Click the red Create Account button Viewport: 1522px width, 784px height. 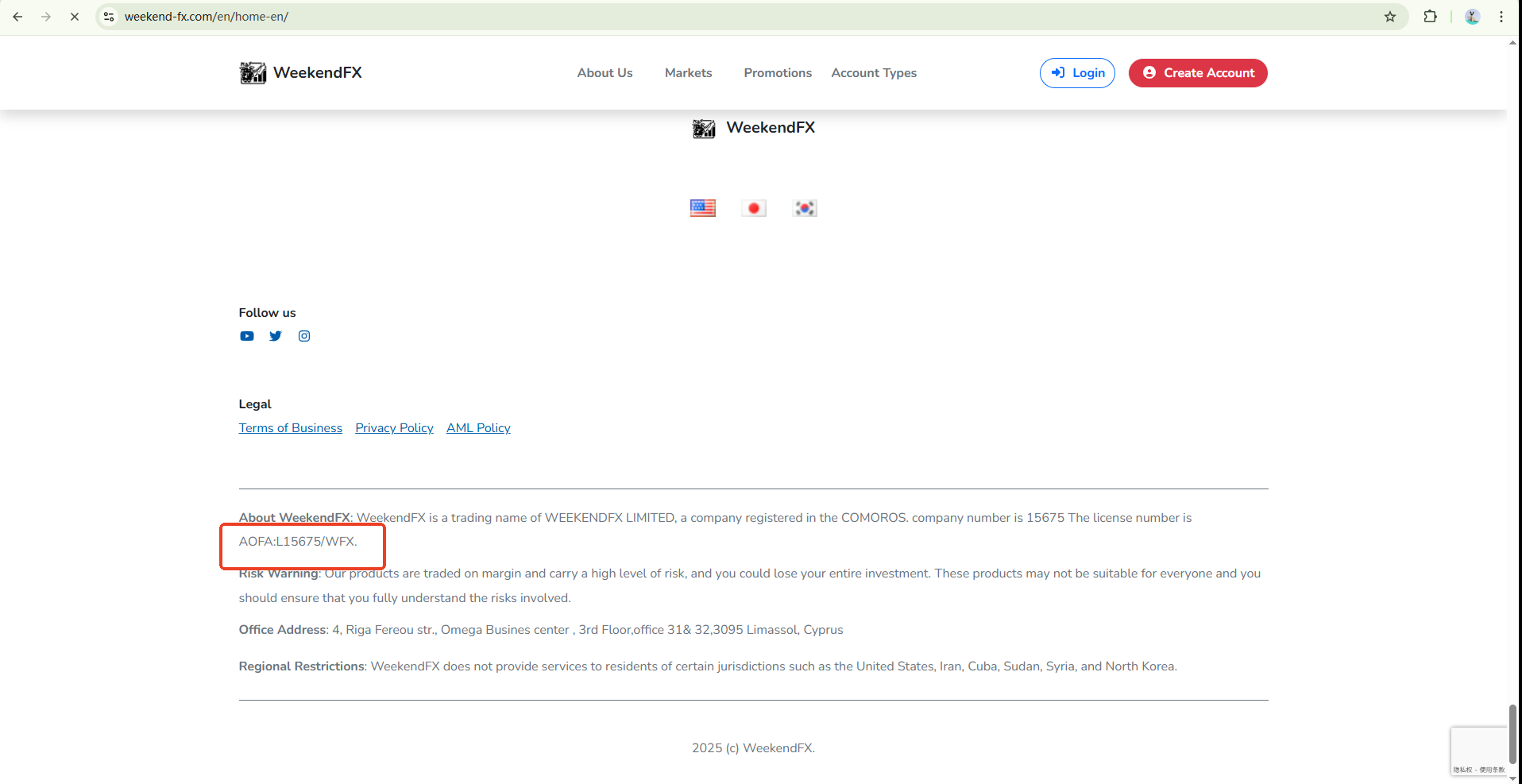pyautogui.click(x=1198, y=73)
